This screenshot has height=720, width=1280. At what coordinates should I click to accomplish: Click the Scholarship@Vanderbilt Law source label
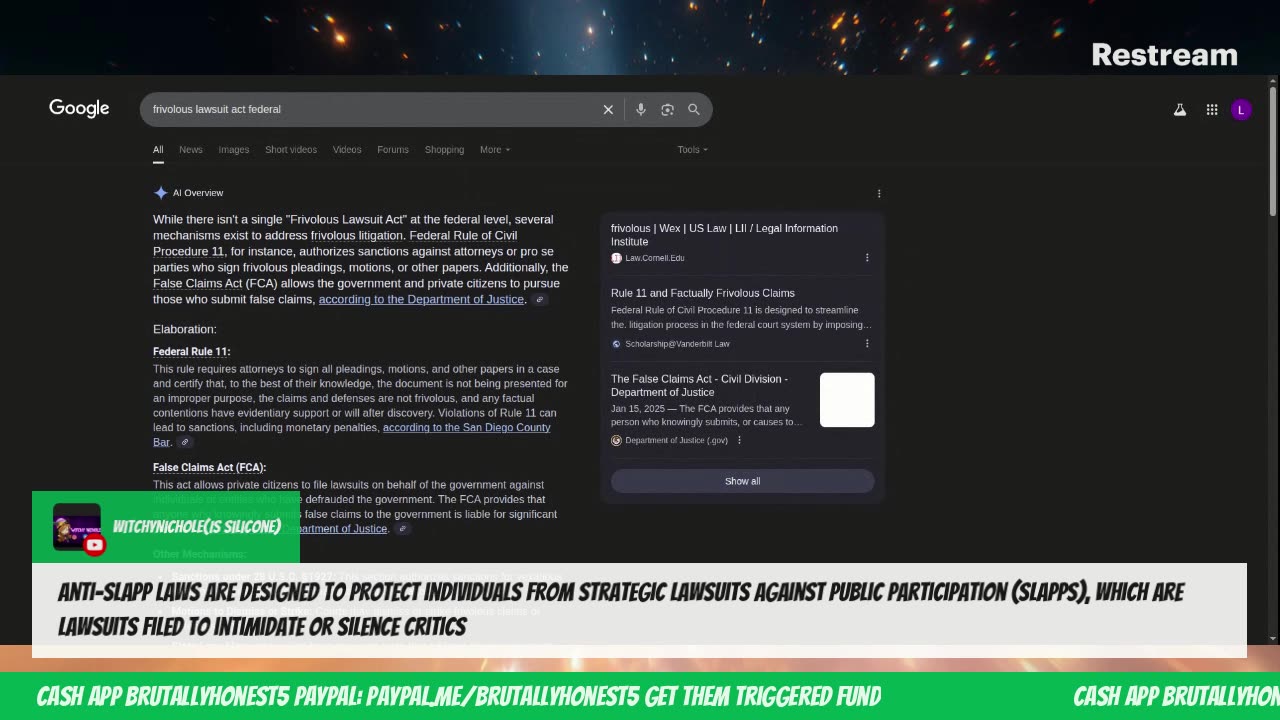tap(677, 344)
